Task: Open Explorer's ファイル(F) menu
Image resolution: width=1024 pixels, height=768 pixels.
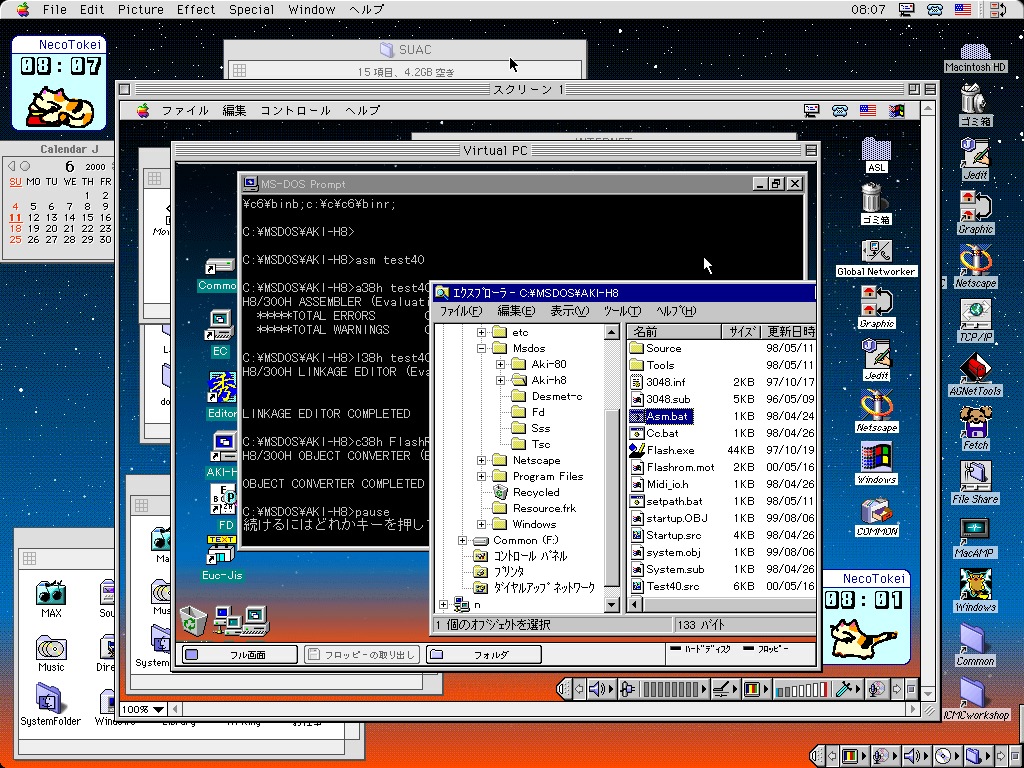Action: 460,311
